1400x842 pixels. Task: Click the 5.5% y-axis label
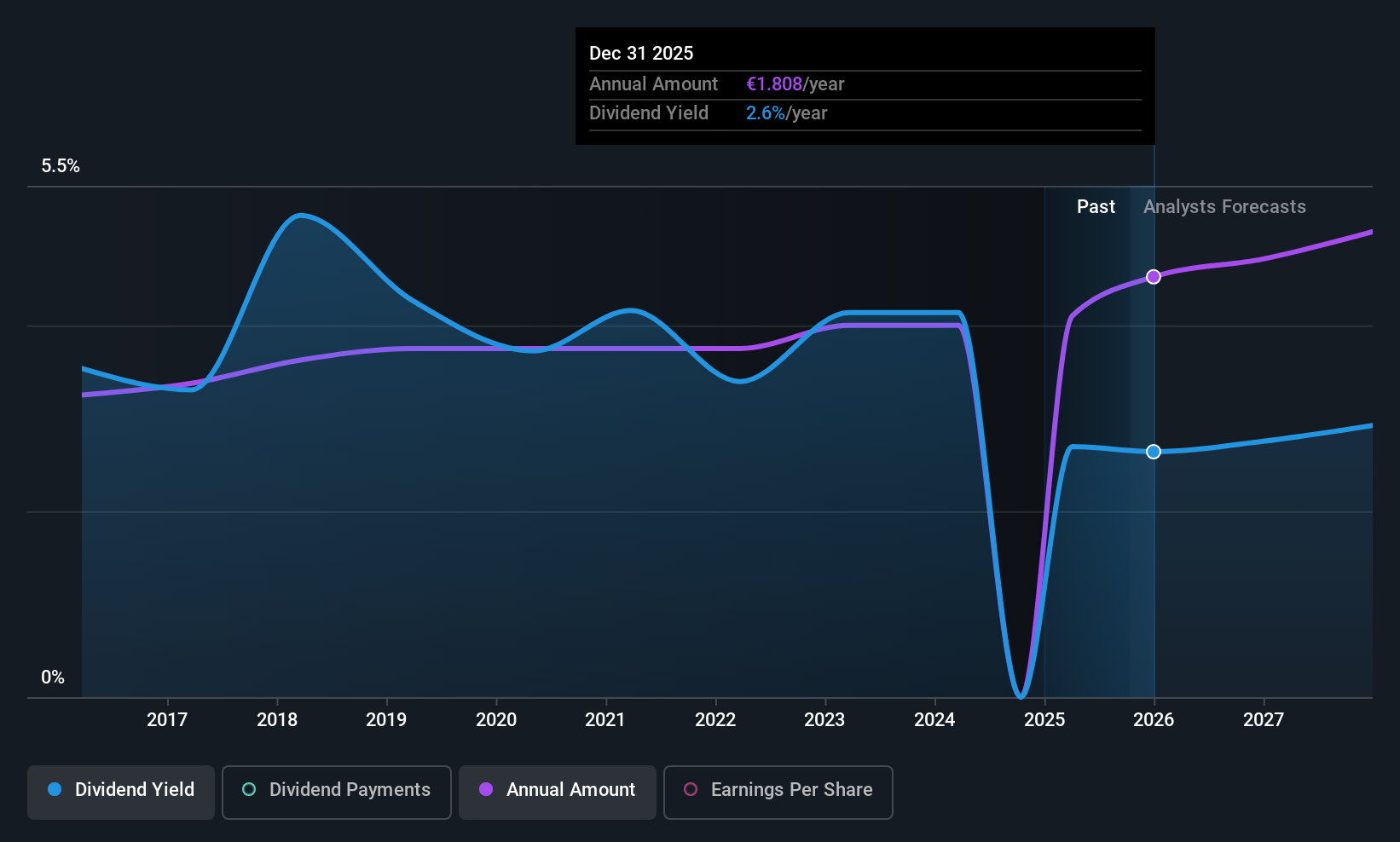[x=61, y=166]
